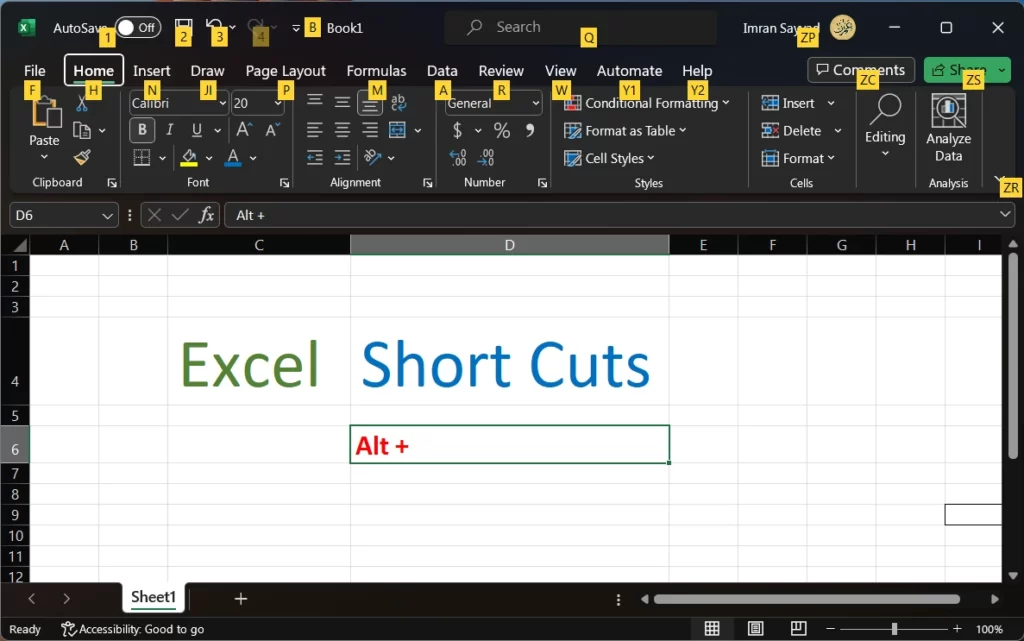Click Delete in Cells group
Image resolution: width=1024 pixels, height=641 pixels.
coord(792,131)
